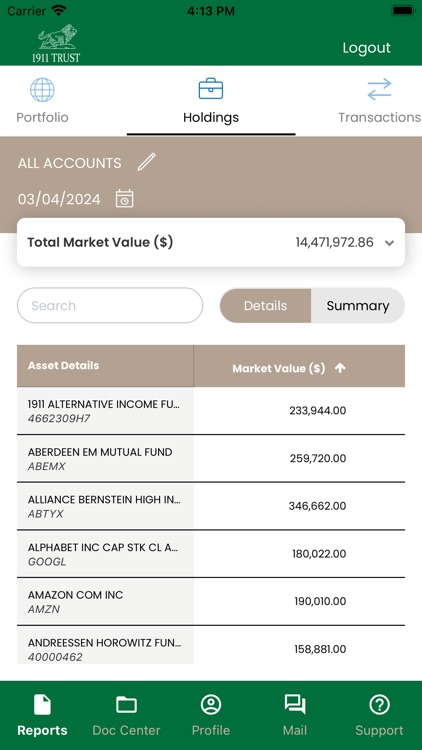Go to Profile in bottom bar
Image resolution: width=422 pixels, height=750 pixels.
[x=211, y=716]
